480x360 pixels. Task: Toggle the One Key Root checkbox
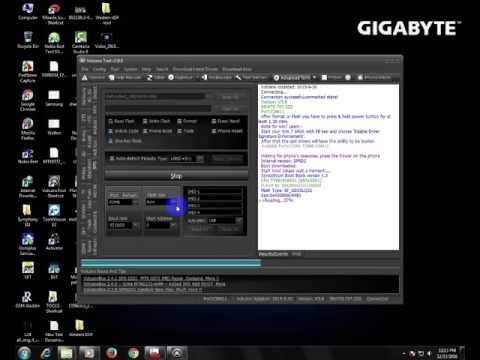coord(111,141)
